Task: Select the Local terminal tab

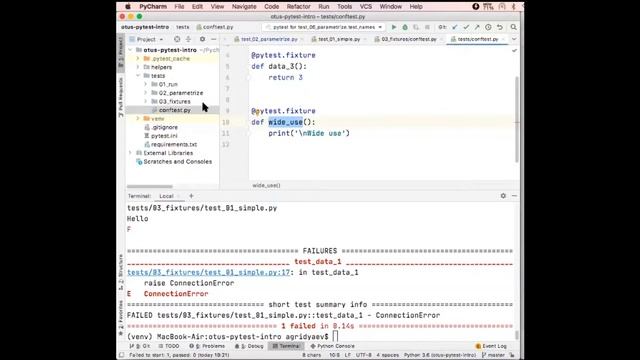Action: [x=167, y=196]
